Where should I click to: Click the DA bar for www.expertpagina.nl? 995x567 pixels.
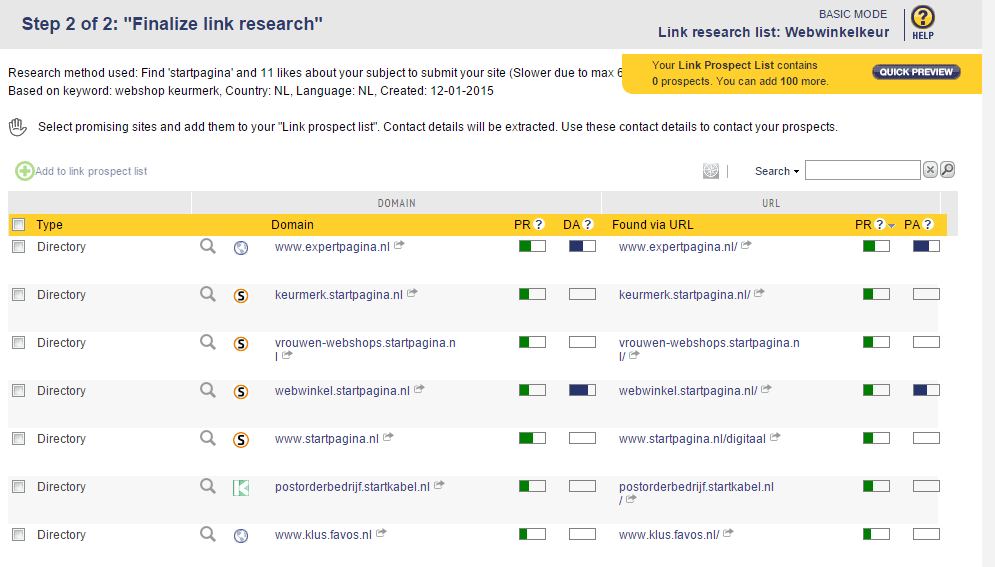582,246
